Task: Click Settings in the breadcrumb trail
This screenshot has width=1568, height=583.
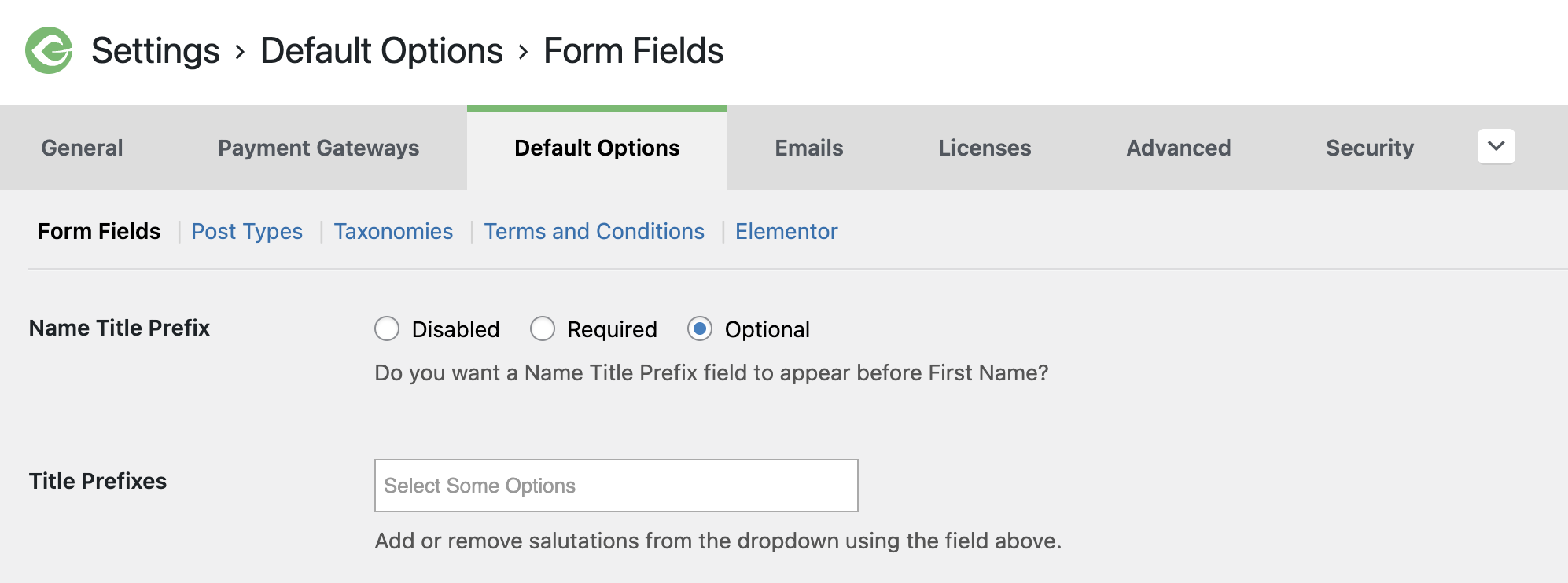Action: [156, 49]
